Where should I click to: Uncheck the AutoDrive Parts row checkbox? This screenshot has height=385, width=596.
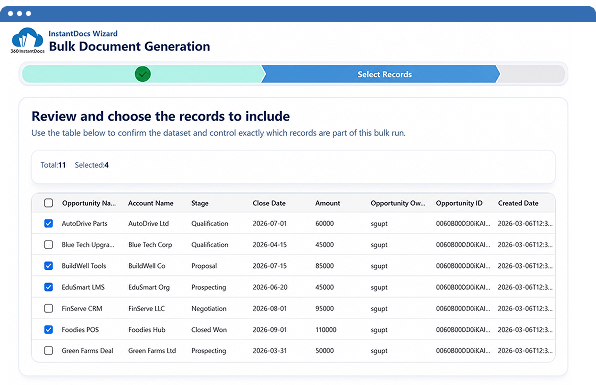tap(48, 223)
